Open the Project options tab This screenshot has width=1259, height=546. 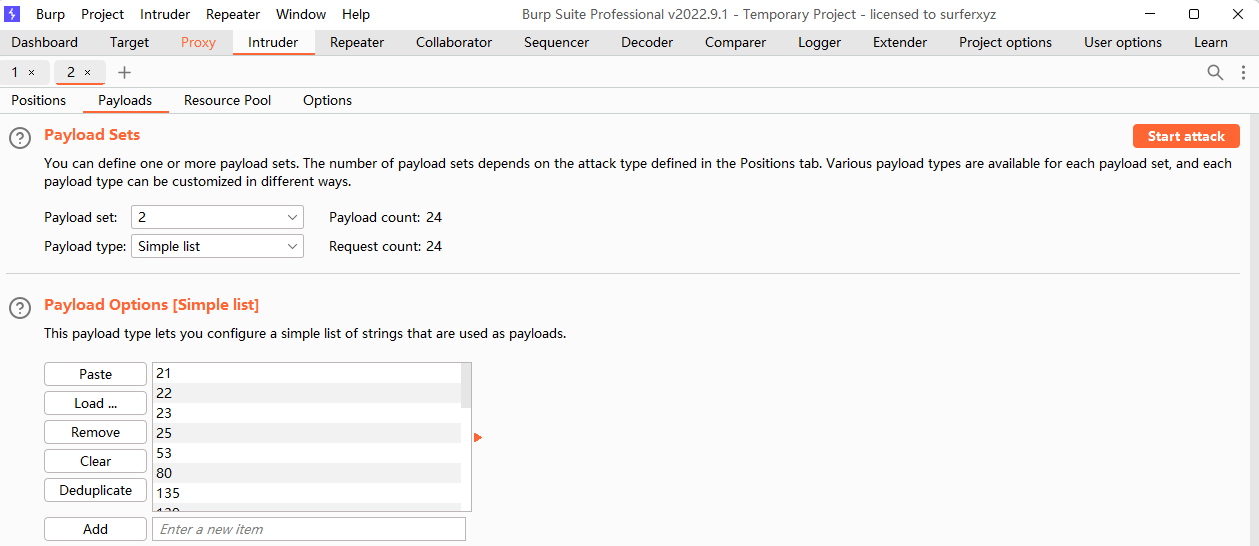[x=1005, y=42]
